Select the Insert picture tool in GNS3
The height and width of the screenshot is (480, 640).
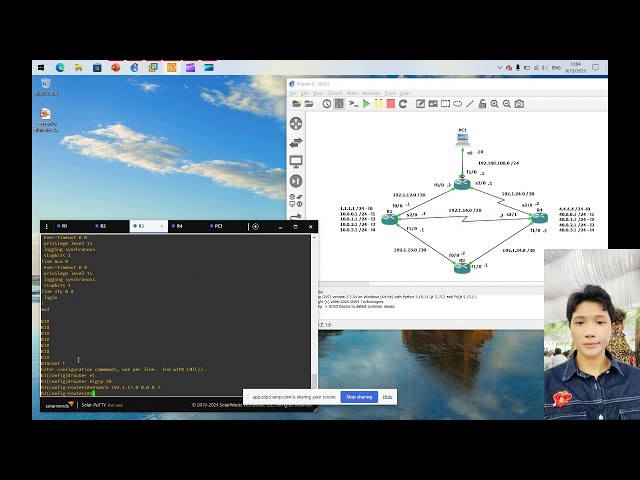point(433,104)
